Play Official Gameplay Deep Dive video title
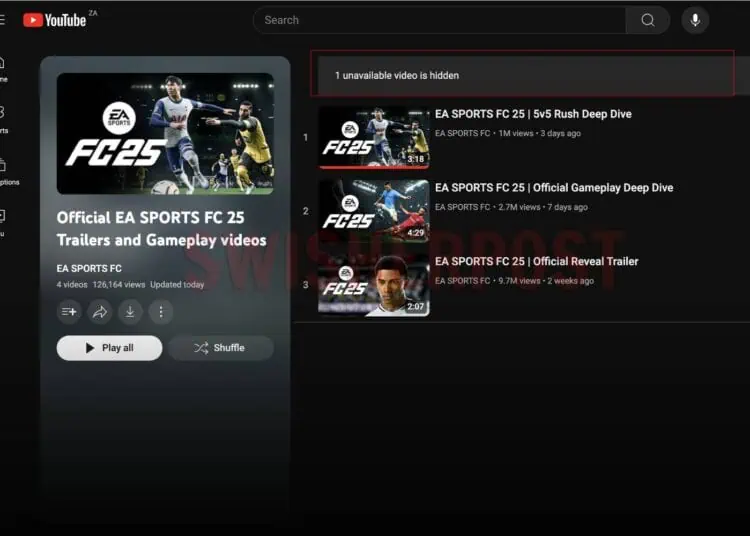Viewport: 750px width, 536px height. click(553, 188)
